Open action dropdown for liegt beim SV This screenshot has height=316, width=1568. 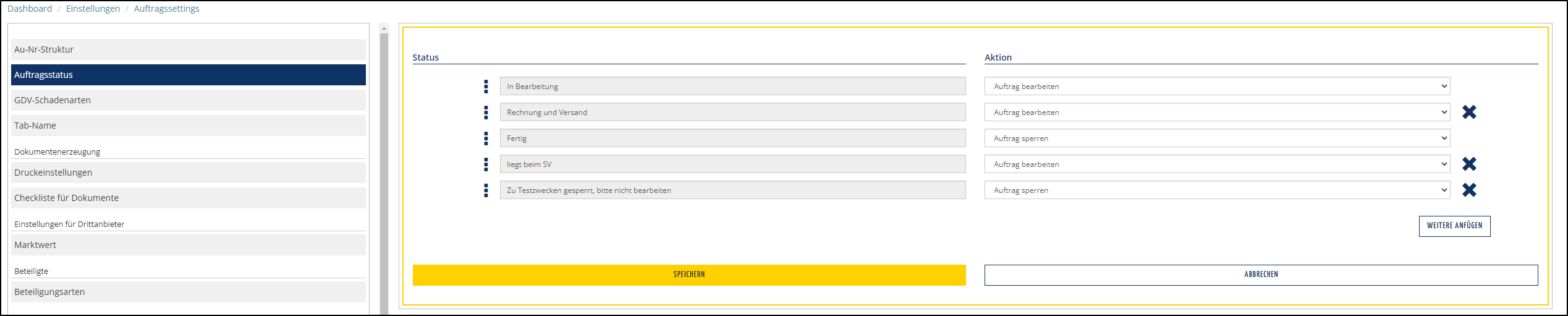coord(1217,164)
